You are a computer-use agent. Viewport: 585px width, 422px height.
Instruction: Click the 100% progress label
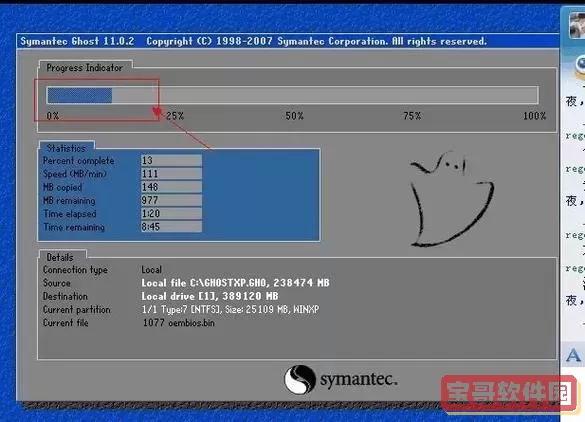534,116
